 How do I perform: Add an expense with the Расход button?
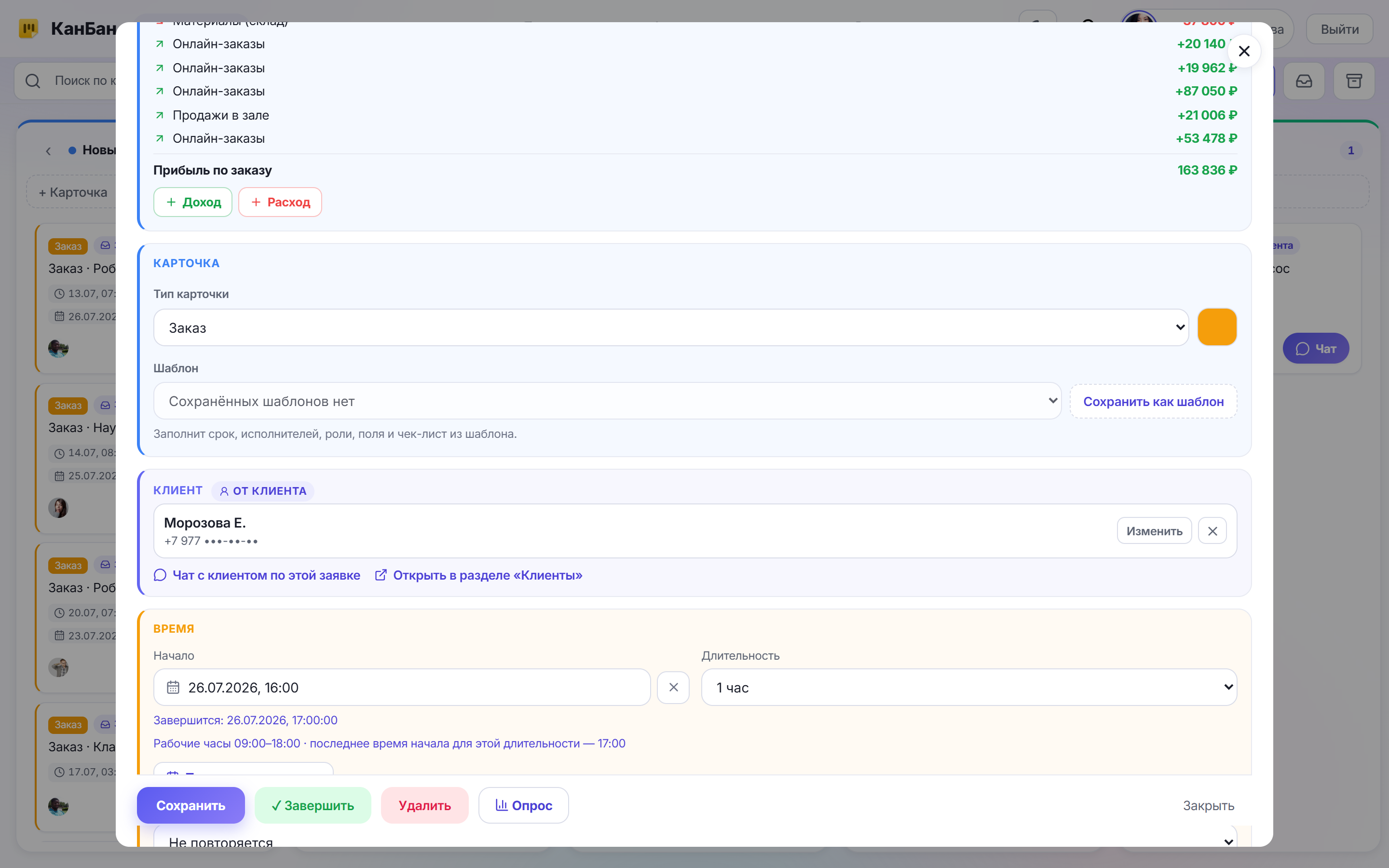tap(280, 202)
